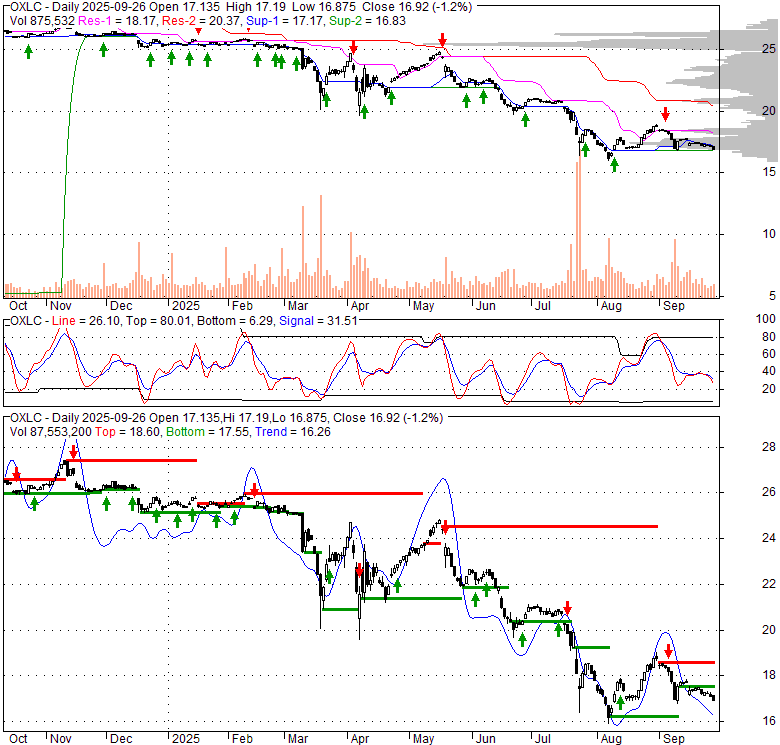This screenshot has height=745, width=780.
Task: Click the 26 price axis label
Action: point(769,492)
